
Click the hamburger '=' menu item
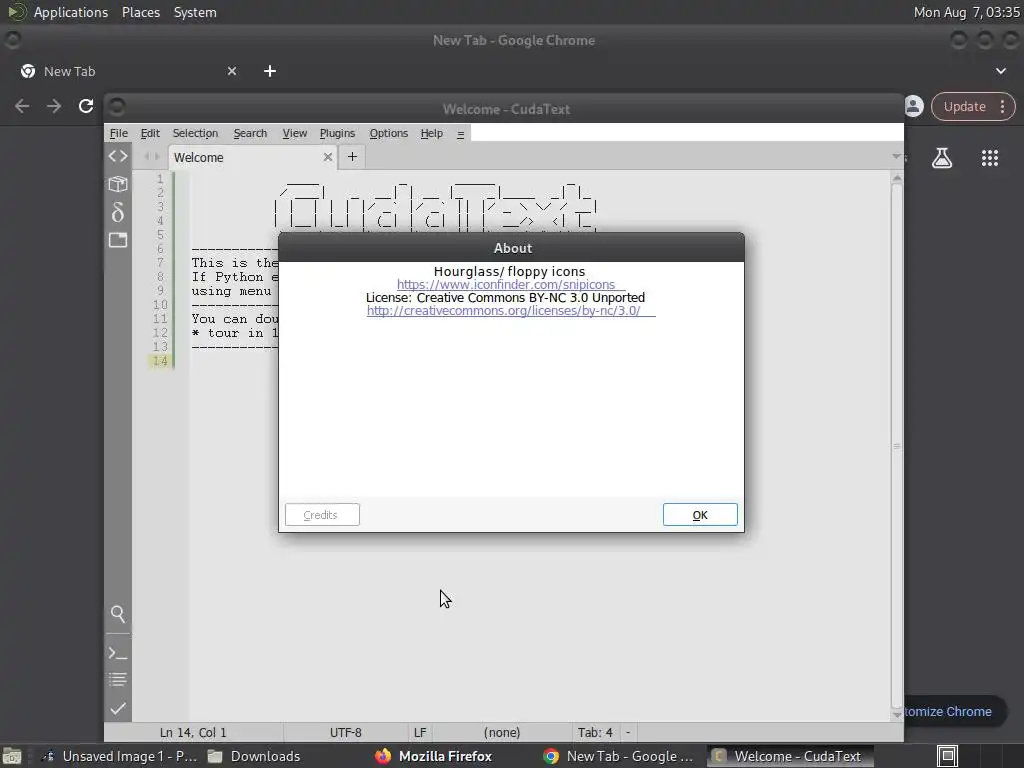(460, 134)
